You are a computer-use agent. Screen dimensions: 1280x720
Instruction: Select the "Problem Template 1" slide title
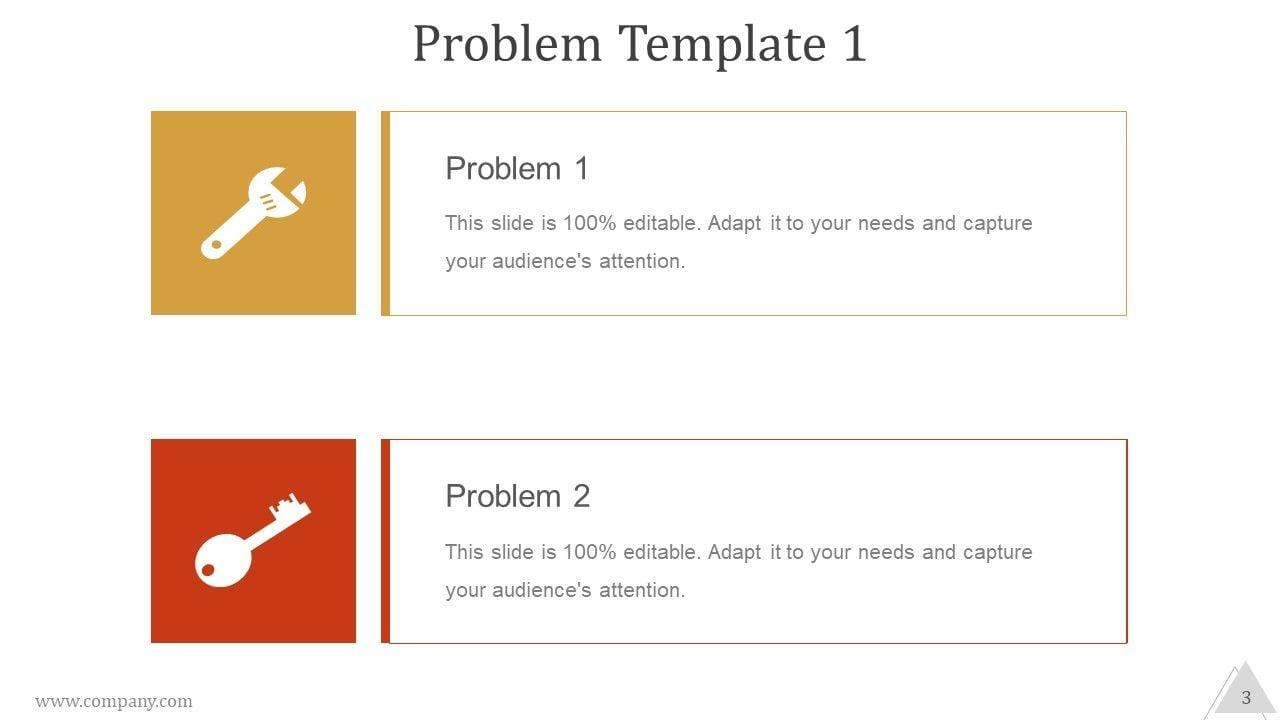click(639, 44)
